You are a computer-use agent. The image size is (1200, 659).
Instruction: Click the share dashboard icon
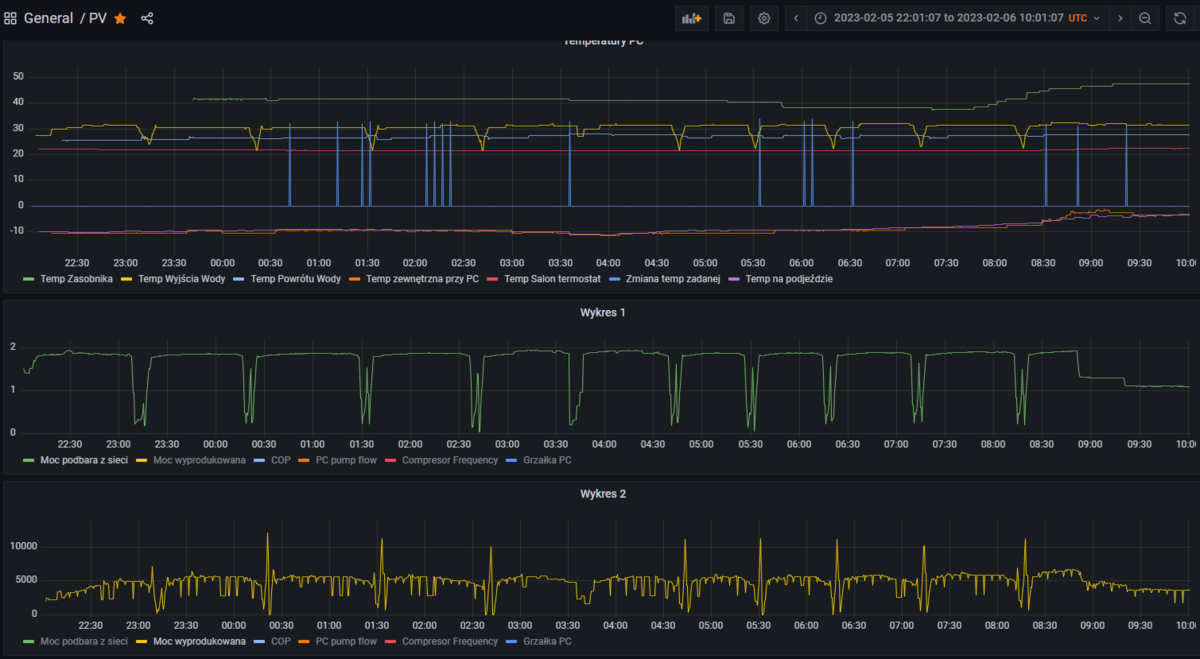tap(147, 18)
